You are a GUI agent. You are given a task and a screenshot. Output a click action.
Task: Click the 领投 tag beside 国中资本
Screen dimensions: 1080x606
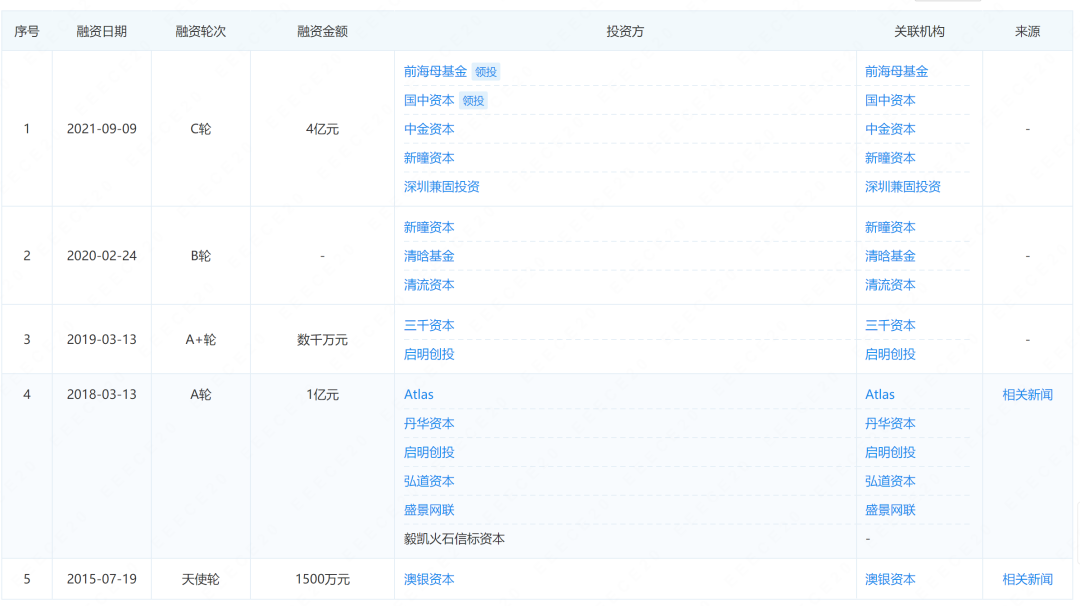(x=474, y=101)
